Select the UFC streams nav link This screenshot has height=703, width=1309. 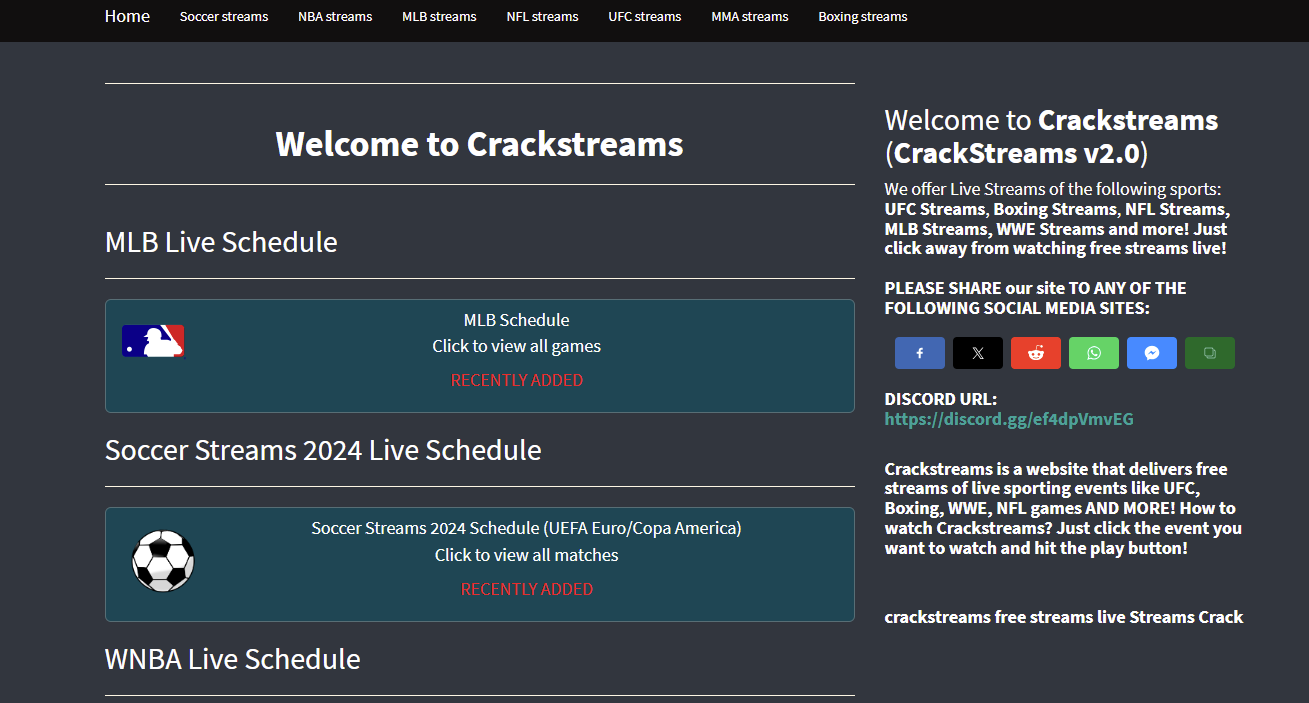pos(645,16)
